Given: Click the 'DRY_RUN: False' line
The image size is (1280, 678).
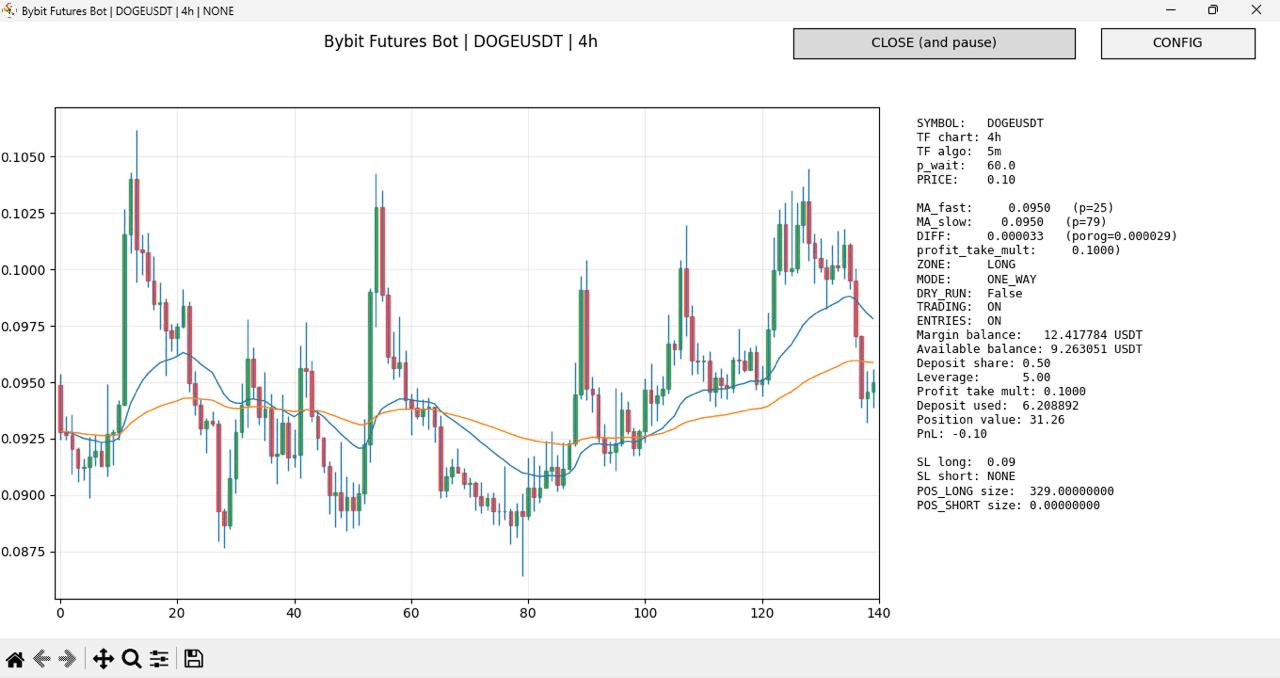Looking at the screenshot, I should (x=970, y=293).
